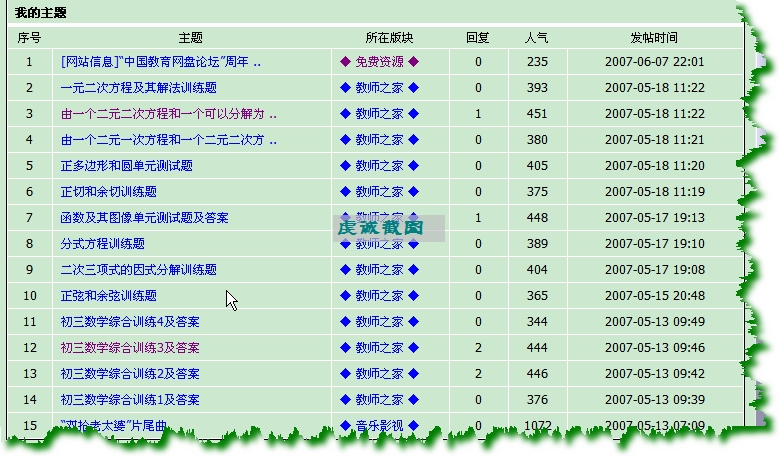779x456 pixels.
Task: Open the 初三数学综合训练3及答案 topic
Action: click(x=130, y=348)
